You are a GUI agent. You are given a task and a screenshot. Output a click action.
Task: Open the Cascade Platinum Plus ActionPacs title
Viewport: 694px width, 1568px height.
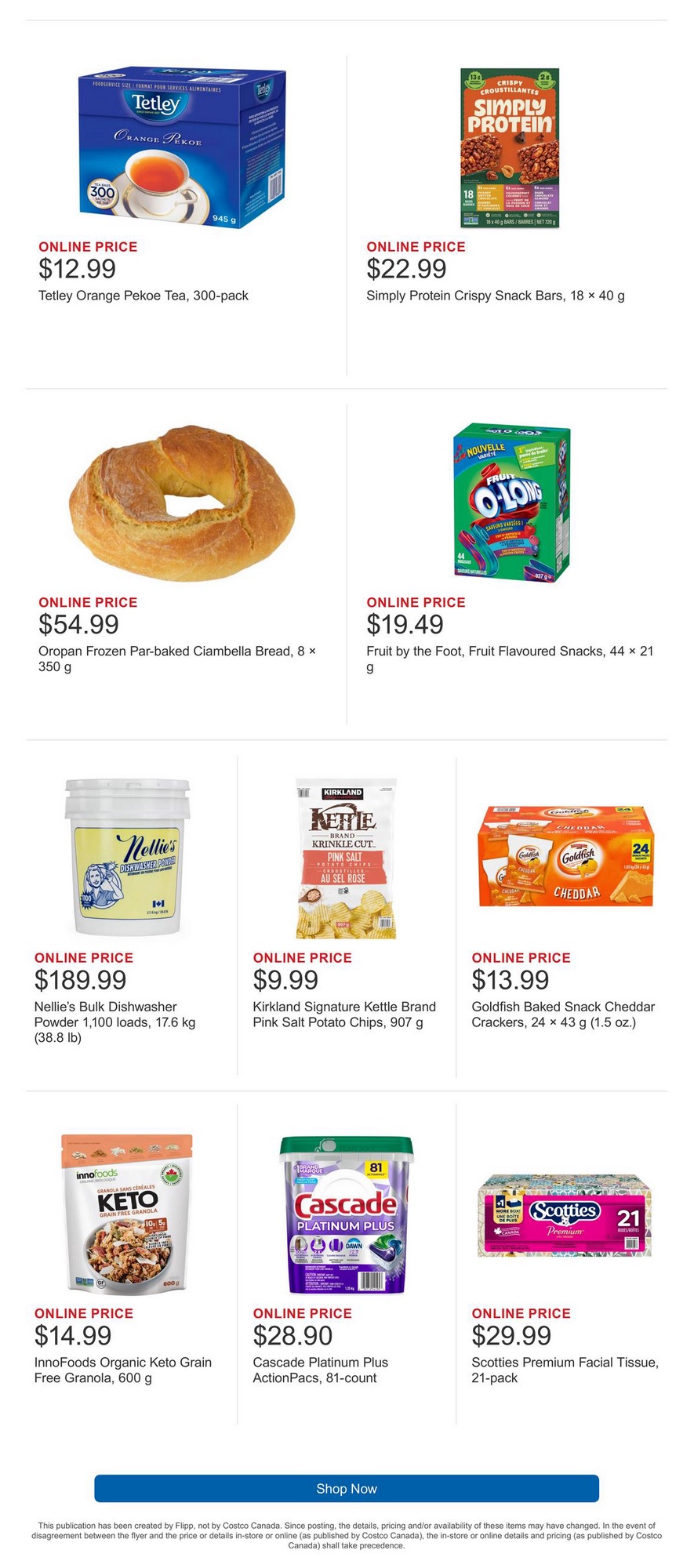tap(320, 1370)
